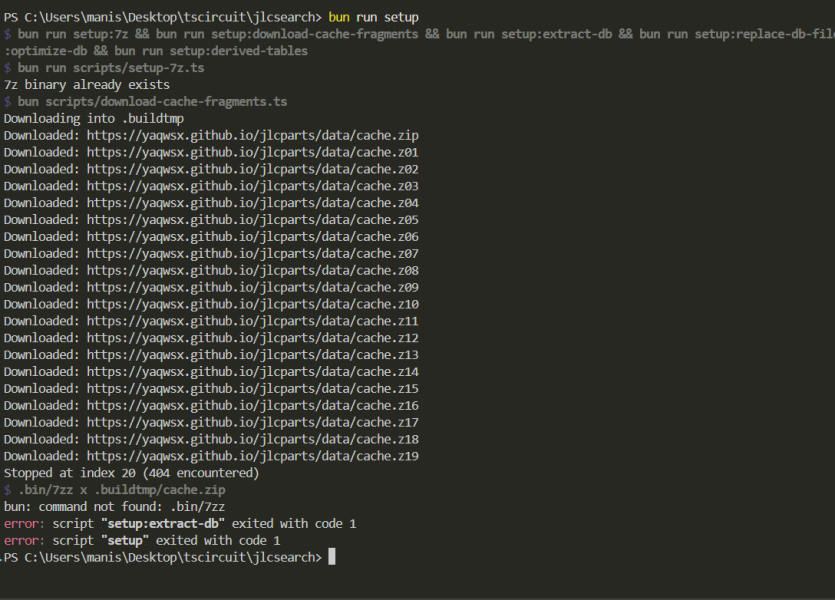The image size is (835, 600).
Task: Open the cache.z13 download URL
Action: [252, 354]
